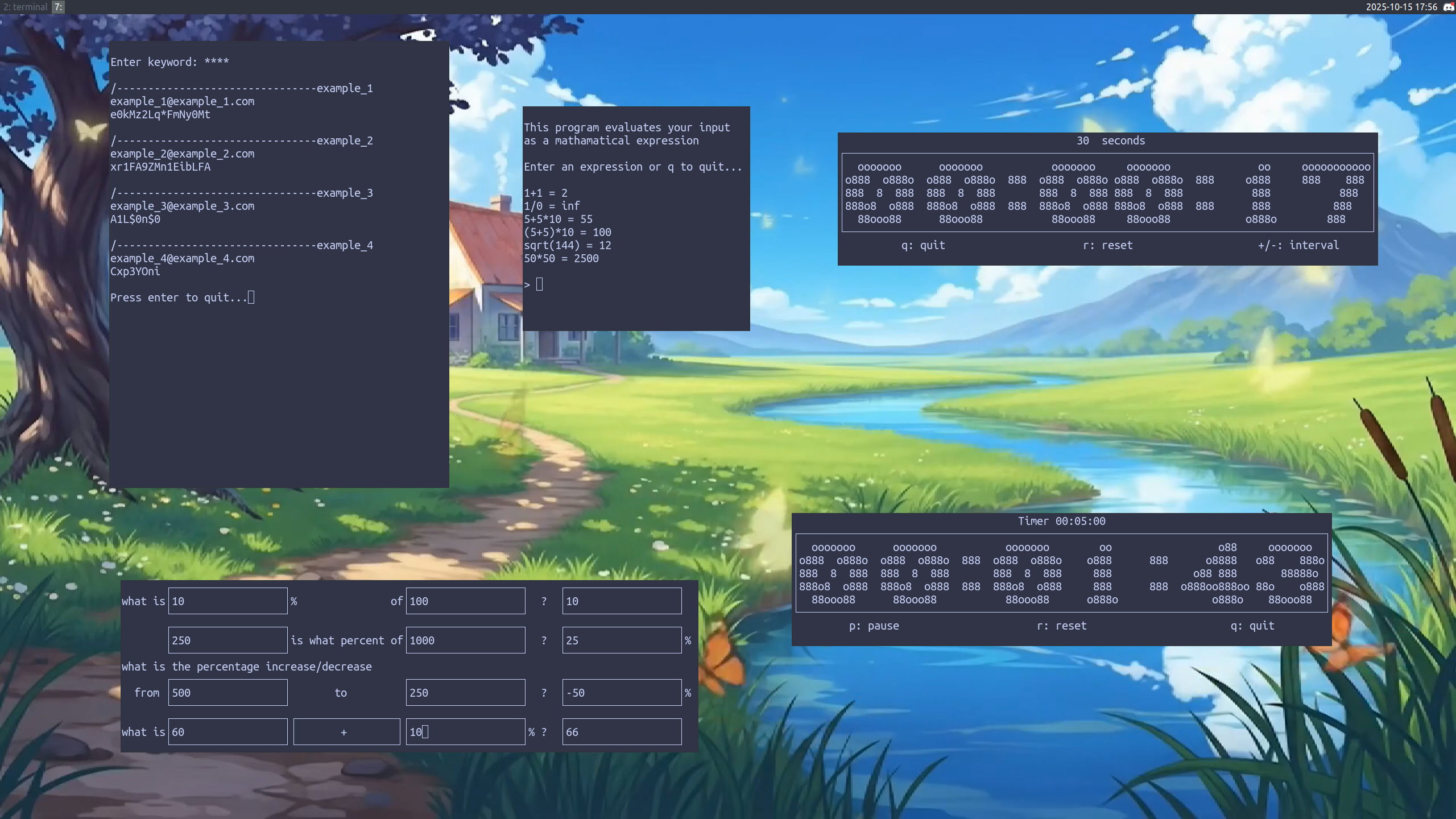Click the result field showing 66
This screenshot has height=819, width=1456.
tap(622, 732)
